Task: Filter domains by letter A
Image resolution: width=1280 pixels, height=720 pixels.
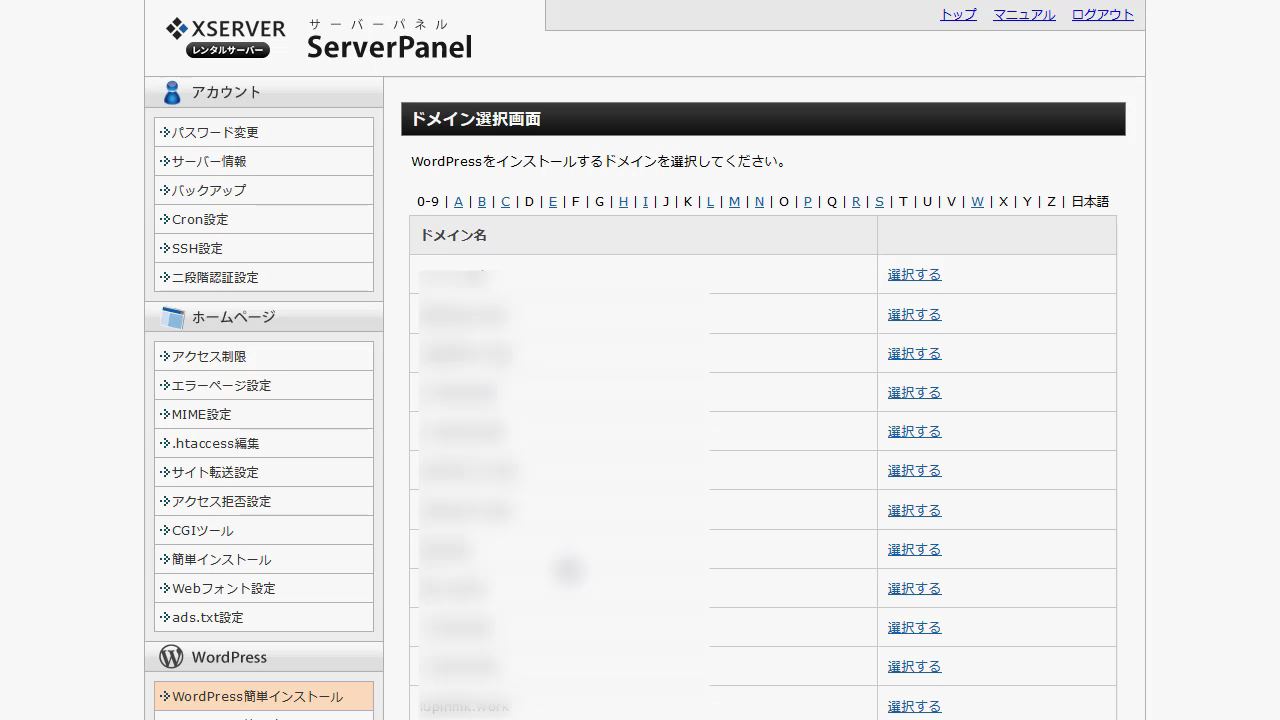Action: coord(458,202)
